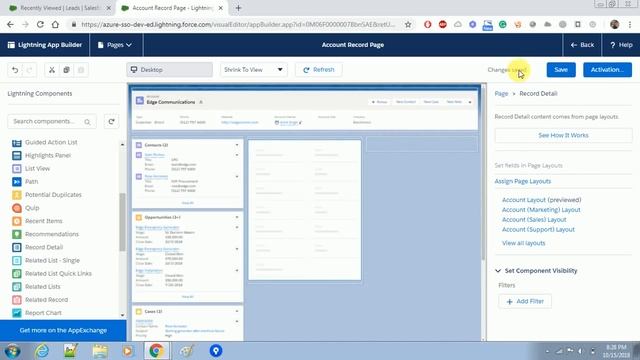Open the Pages dropdown menu
Screen dimensions: 640x360
coord(115,45)
